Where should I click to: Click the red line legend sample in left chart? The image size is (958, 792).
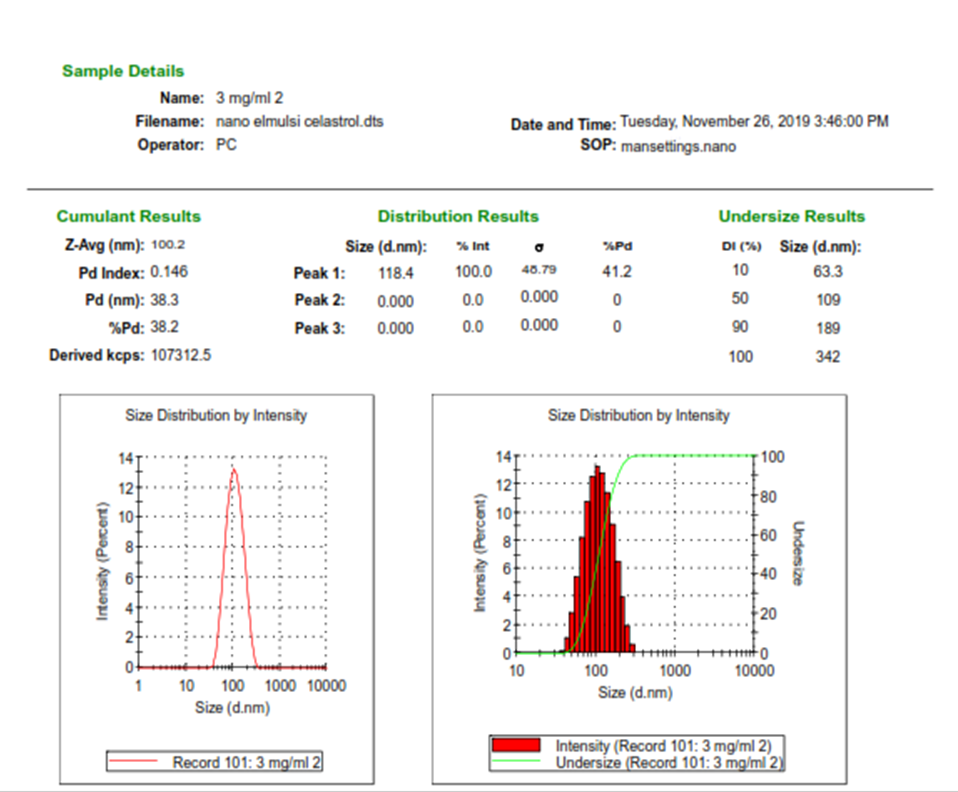[x=138, y=762]
